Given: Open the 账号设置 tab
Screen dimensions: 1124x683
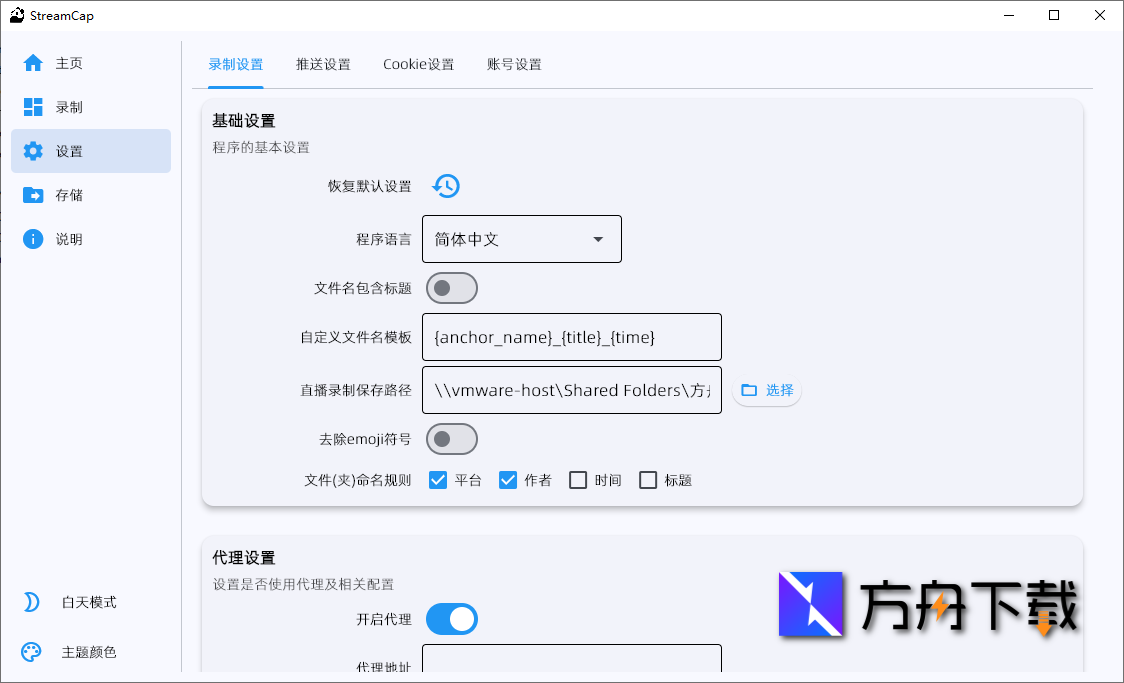Looking at the screenshot, I should point(513,63).
